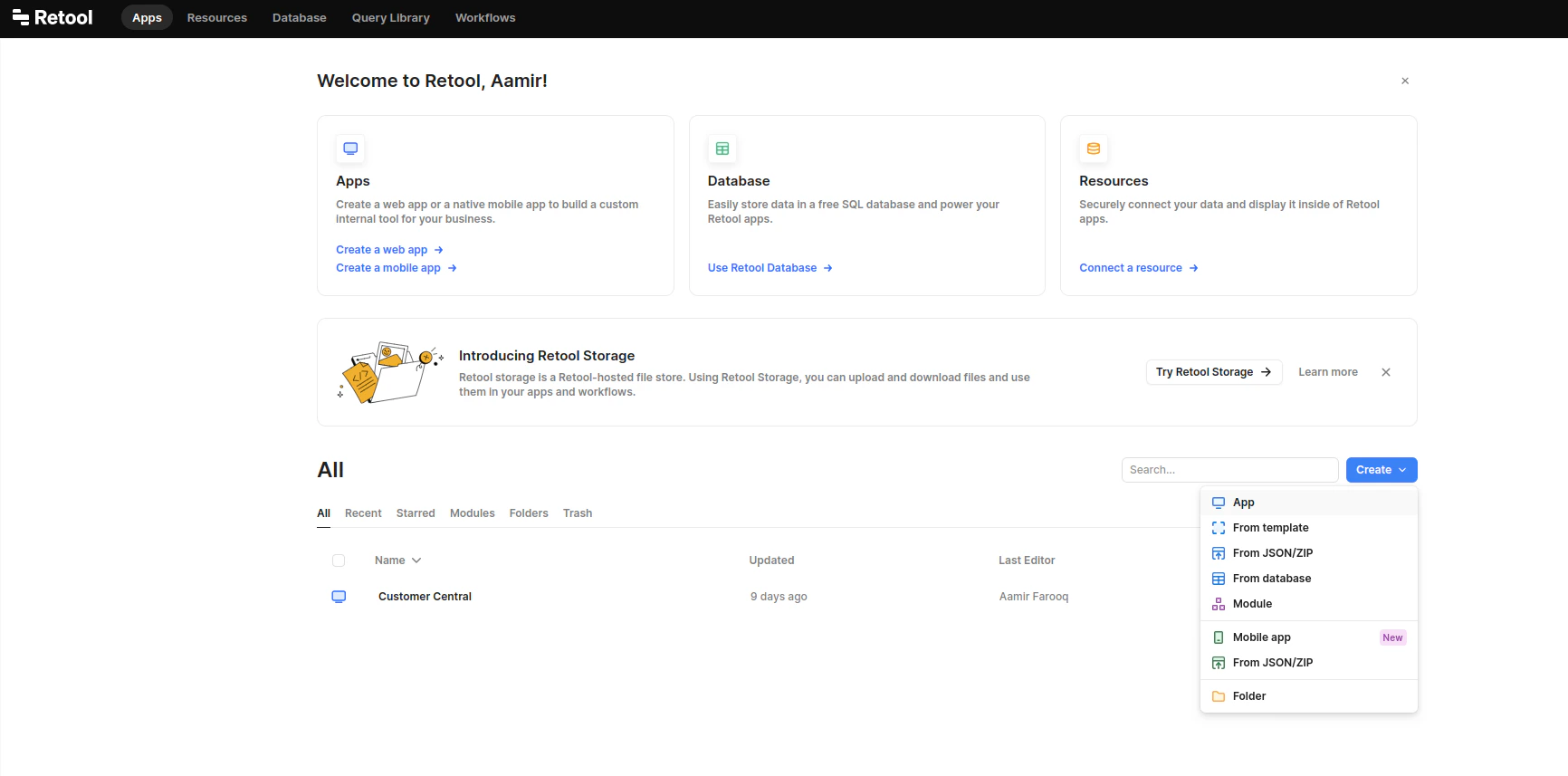The width and height of the screenshot is (1568, 776).
Task: Click the Last Editor column header
Action: pyautogui.click(x=1027, y=560)
